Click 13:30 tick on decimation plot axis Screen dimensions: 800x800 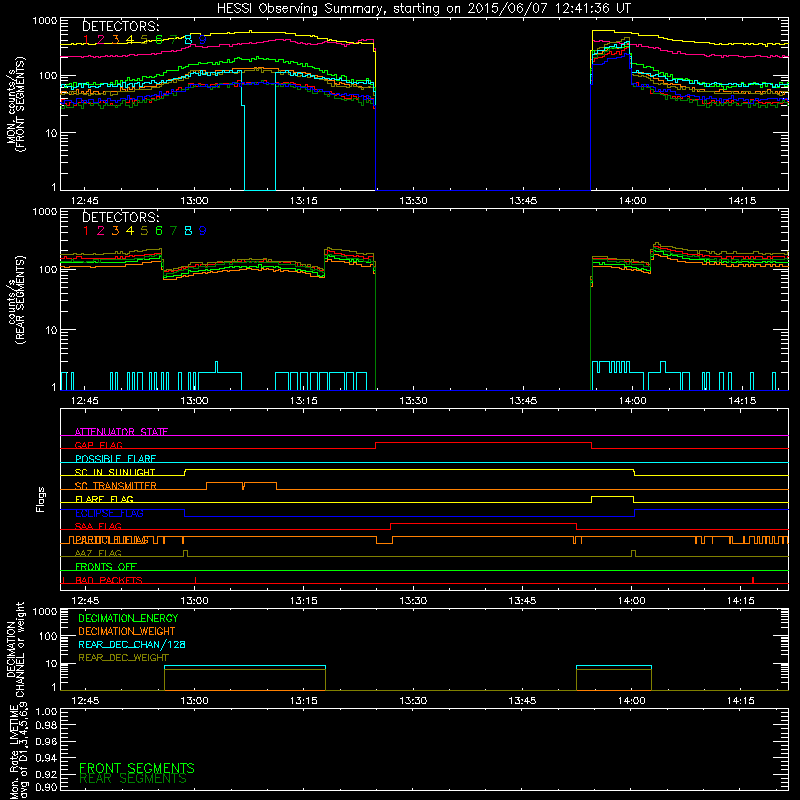point(413,701)
